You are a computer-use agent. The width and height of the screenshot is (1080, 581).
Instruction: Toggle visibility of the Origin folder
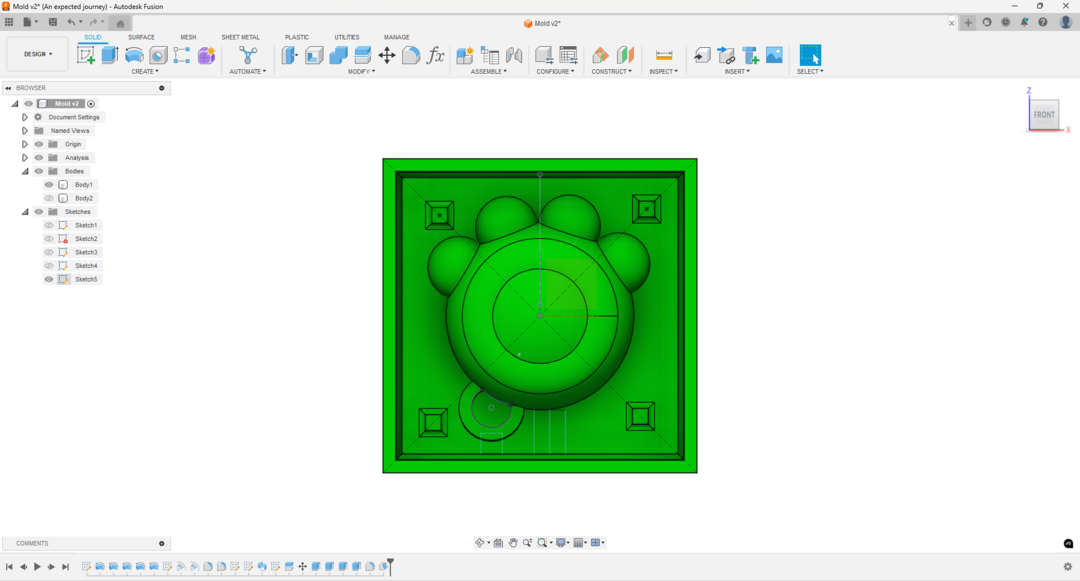click(39, 144)
